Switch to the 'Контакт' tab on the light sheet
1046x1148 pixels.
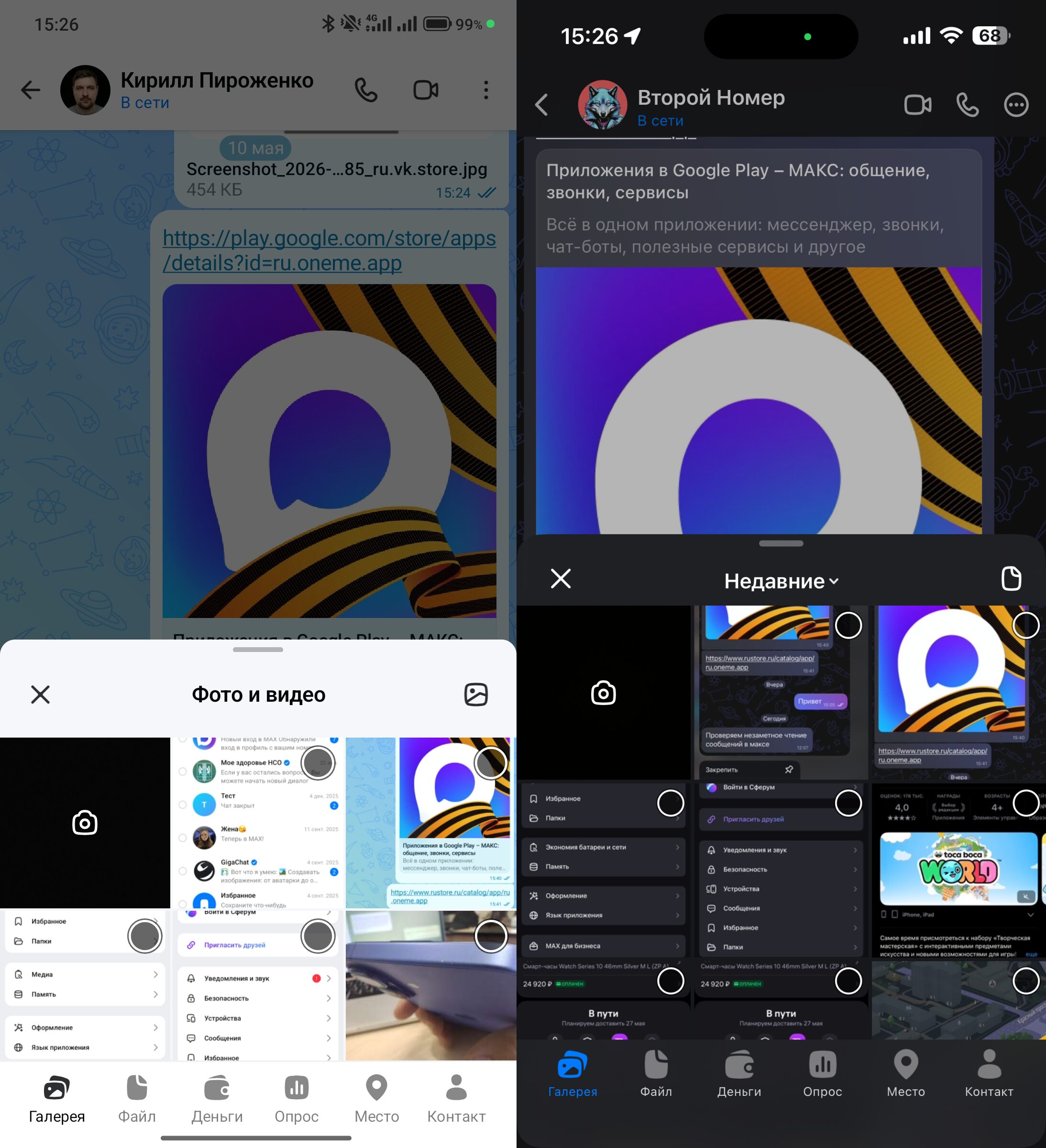coord(457,1099)
